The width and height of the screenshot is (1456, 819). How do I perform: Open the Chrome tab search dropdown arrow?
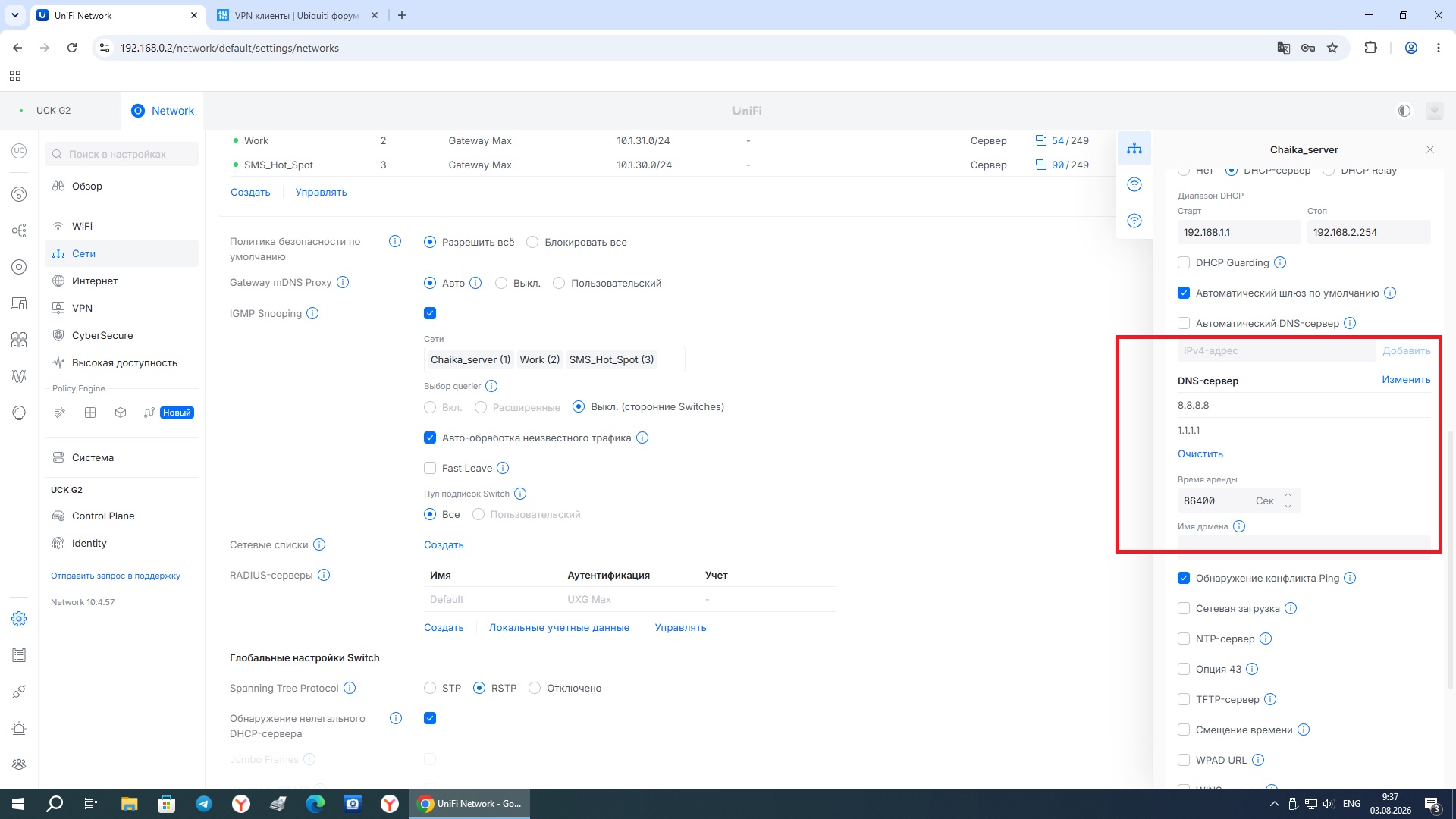[x=14, y=15]
